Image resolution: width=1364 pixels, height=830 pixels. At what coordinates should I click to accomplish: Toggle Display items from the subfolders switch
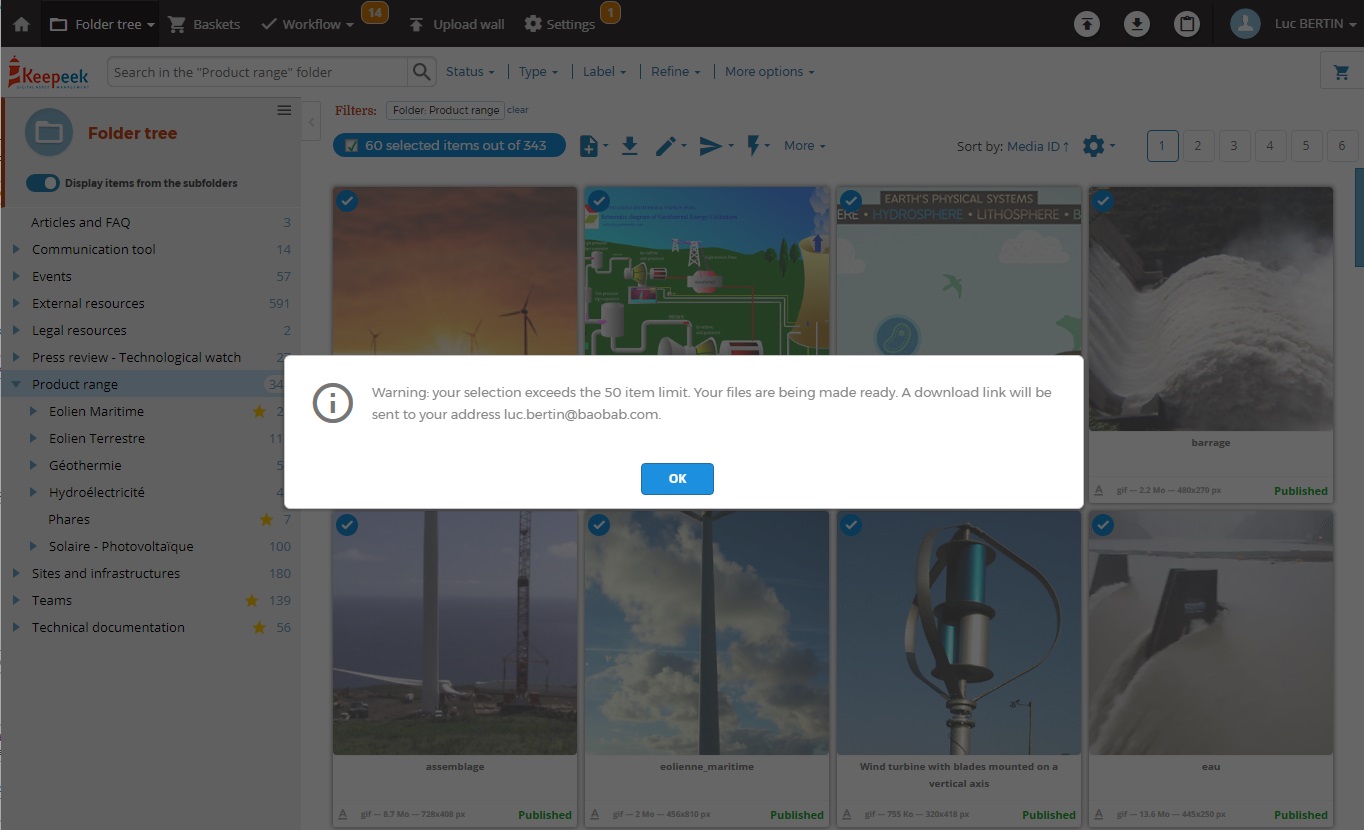tap(43, 183)
